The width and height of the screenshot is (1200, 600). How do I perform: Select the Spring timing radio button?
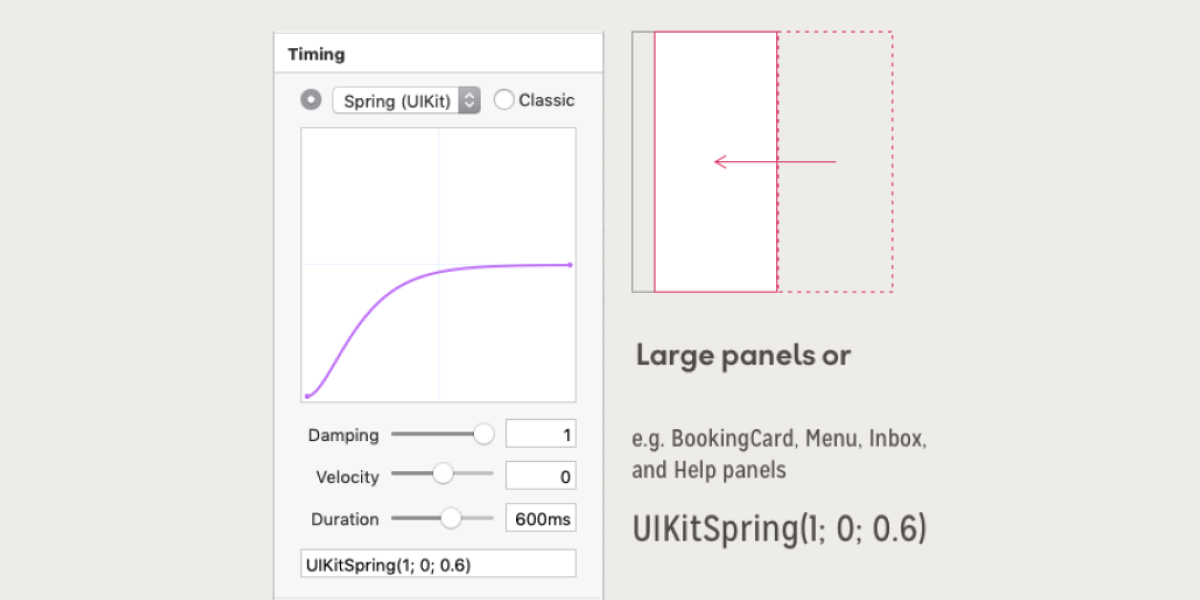click(x=312, y=100)
